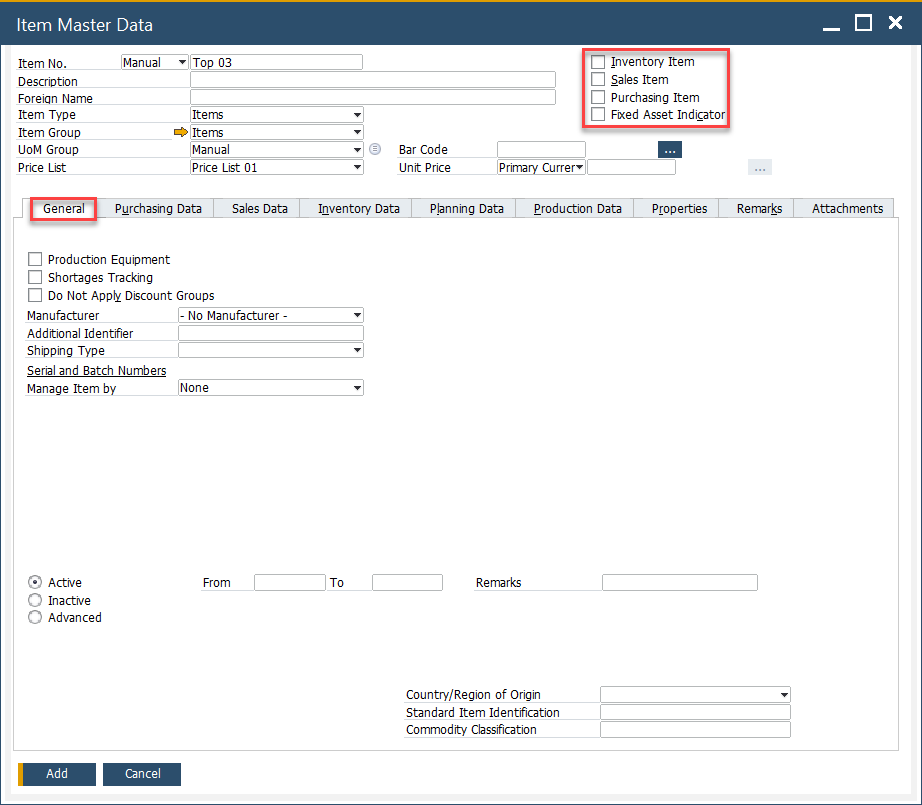Close the Item Master Data window

tap(896, 23)
